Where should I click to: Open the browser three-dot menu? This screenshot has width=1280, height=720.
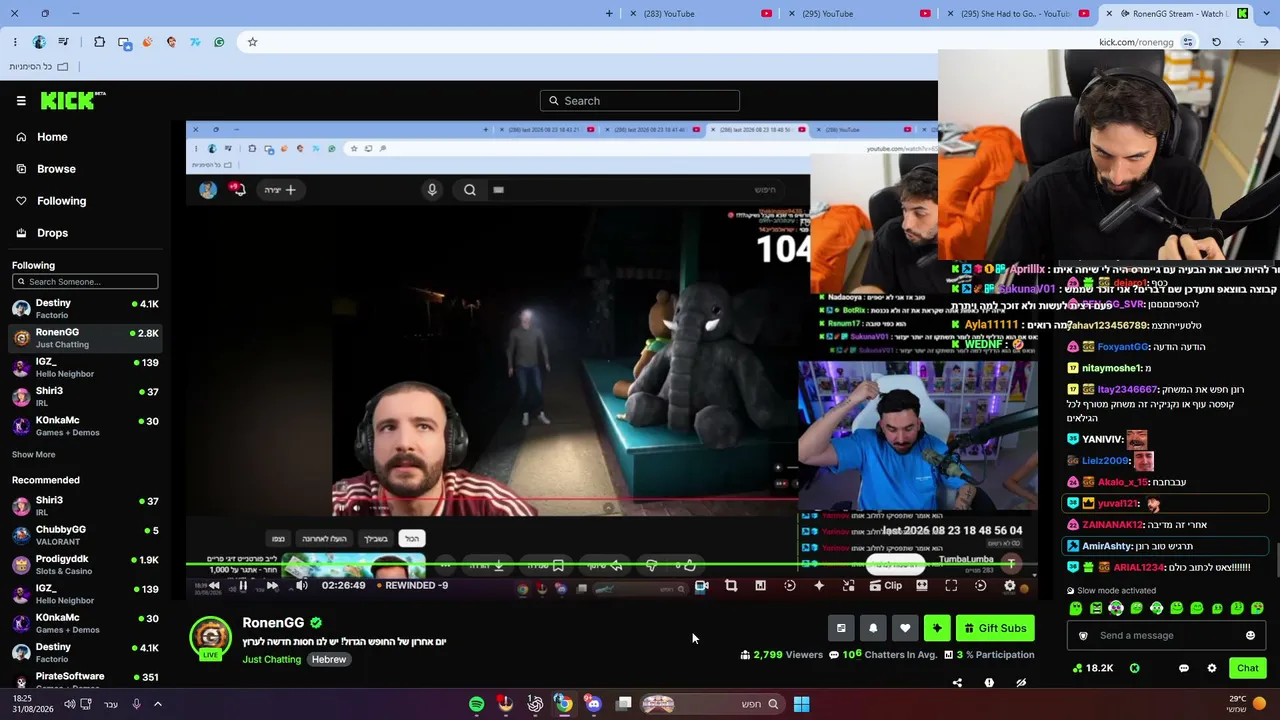click(x=15, y=42)
